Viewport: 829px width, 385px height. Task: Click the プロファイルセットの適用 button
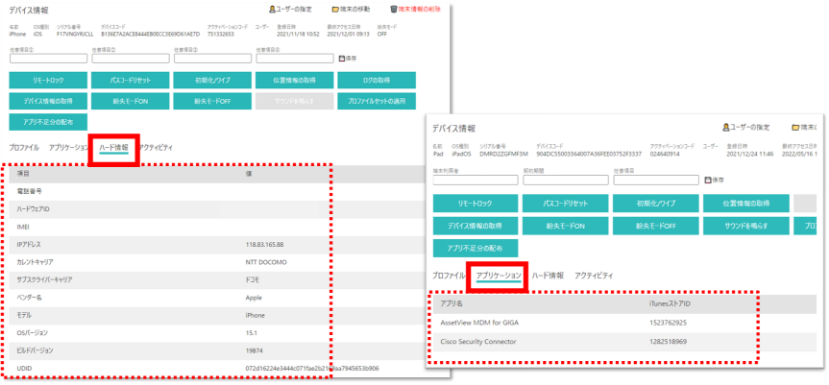coord(376,101)
